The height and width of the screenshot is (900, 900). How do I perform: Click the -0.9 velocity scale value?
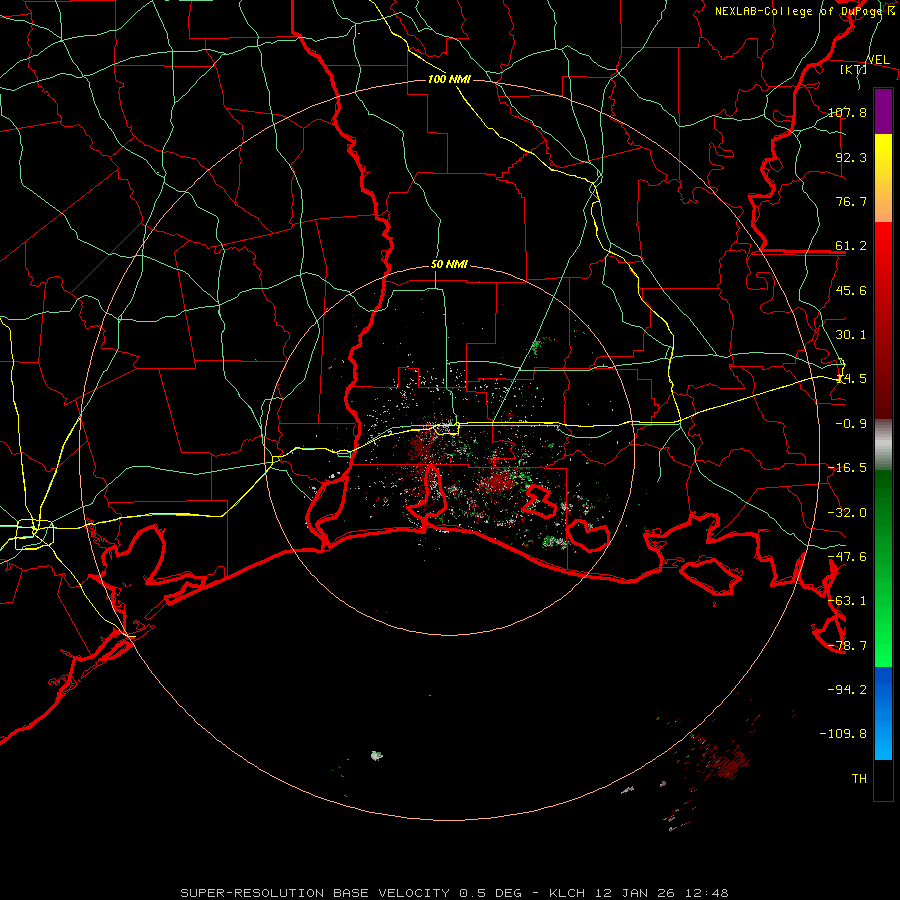[851, 424]
